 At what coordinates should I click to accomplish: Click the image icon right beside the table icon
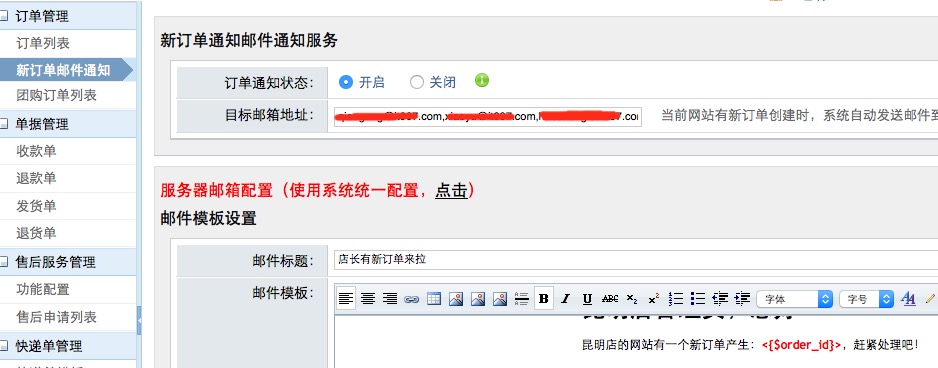click(456, 299)
